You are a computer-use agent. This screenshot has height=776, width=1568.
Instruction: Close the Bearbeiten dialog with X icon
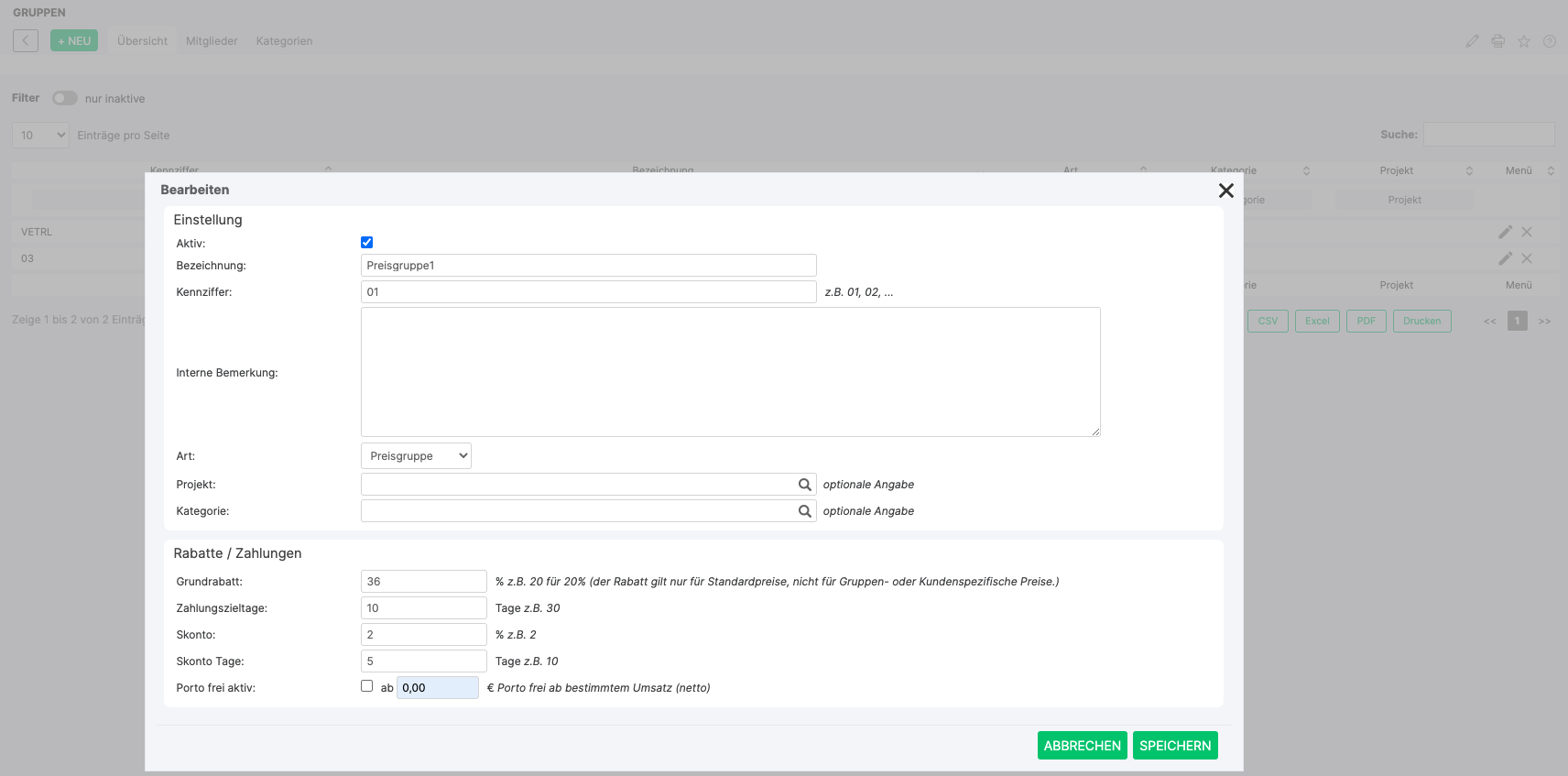1225,191
